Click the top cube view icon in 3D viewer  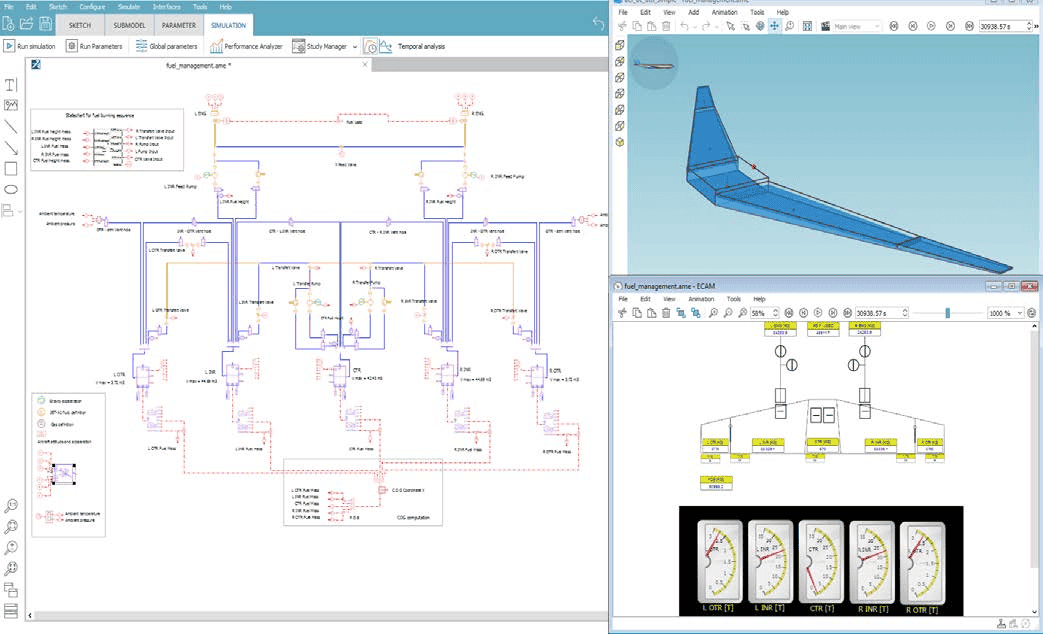[x=620, y=46]
